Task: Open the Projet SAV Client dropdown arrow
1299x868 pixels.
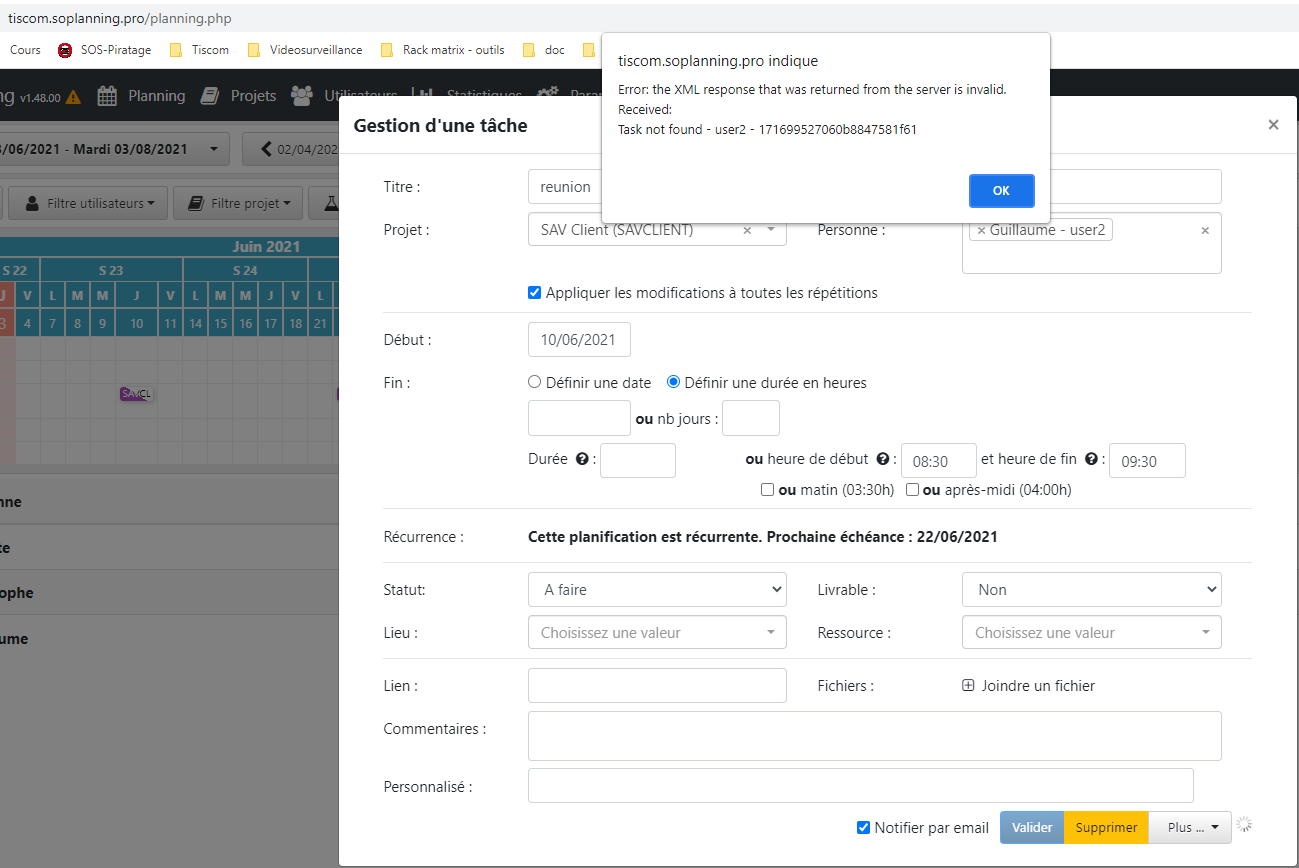Action: click(x=771, y=230)
